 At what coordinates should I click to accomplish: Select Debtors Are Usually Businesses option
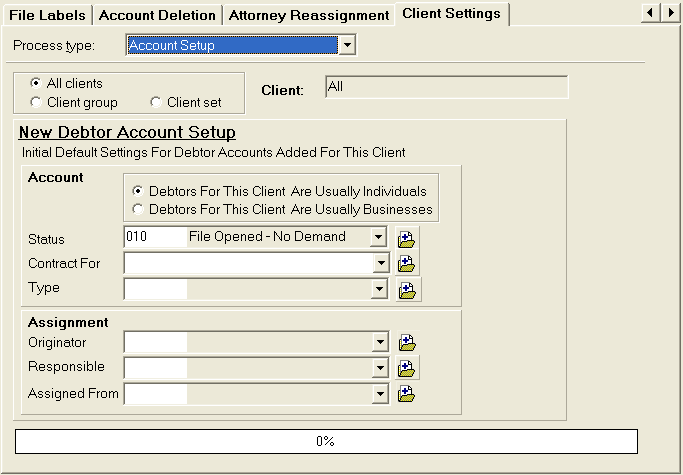[x=138, y=209]
